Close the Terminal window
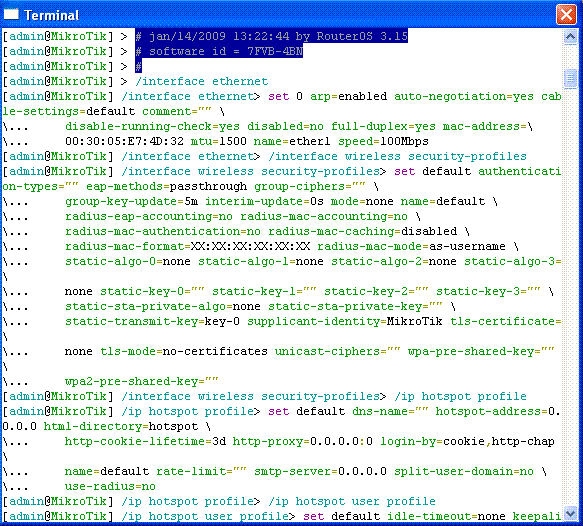This screenshot has height=526, width=583. (x=566, y=15)
